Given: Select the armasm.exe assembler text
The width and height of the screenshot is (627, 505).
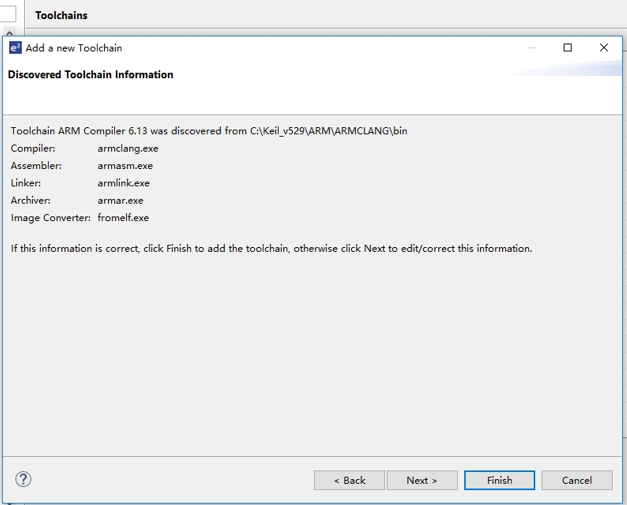Looking at the screenshot, I should pos(125,166).
